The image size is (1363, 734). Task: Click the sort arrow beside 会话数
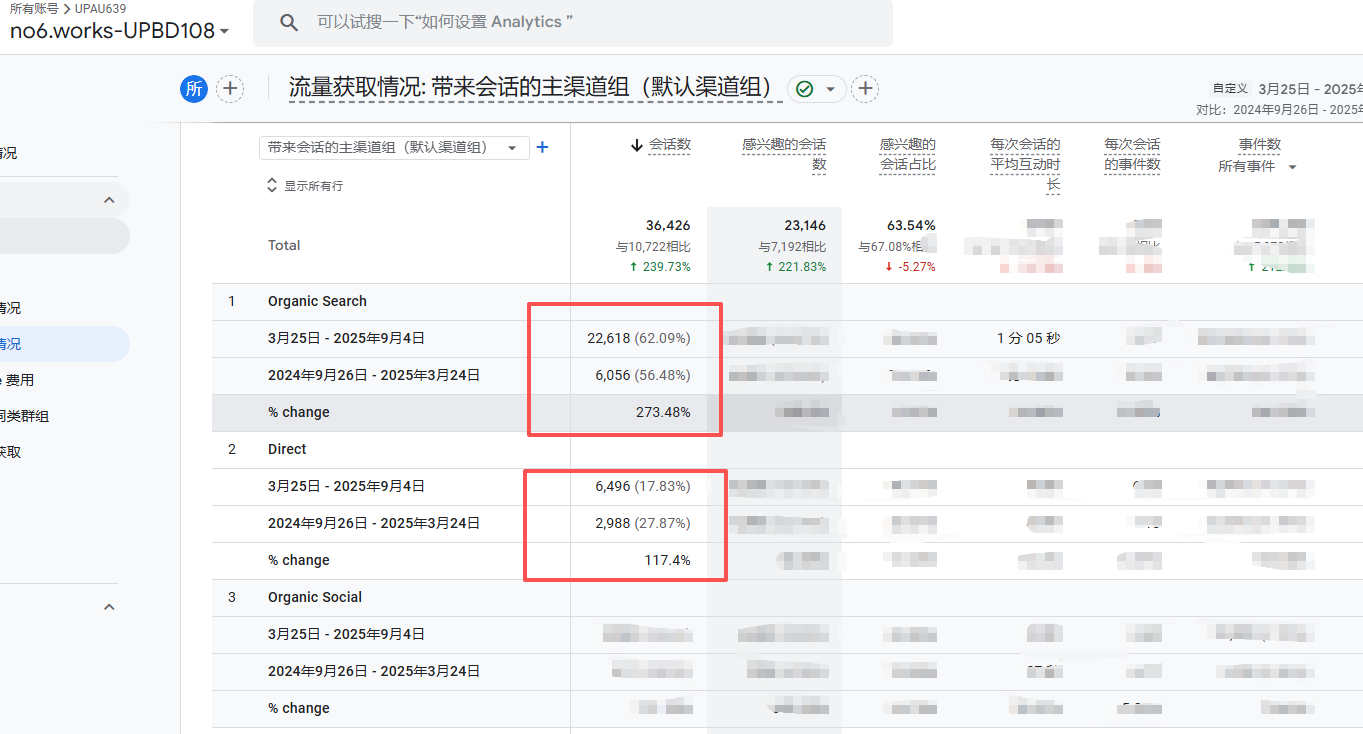tap(636, 145)
